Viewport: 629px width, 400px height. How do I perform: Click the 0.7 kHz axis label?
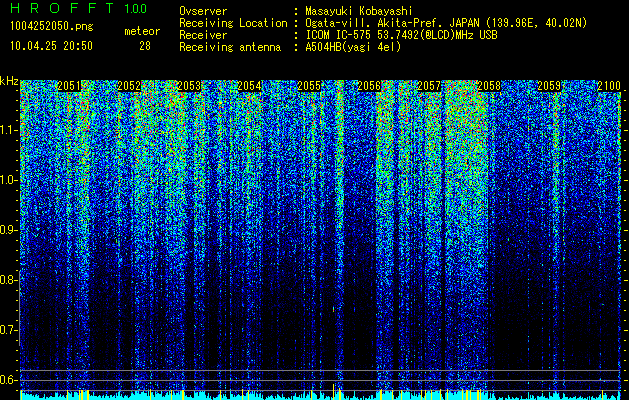[x=8, y=330]
